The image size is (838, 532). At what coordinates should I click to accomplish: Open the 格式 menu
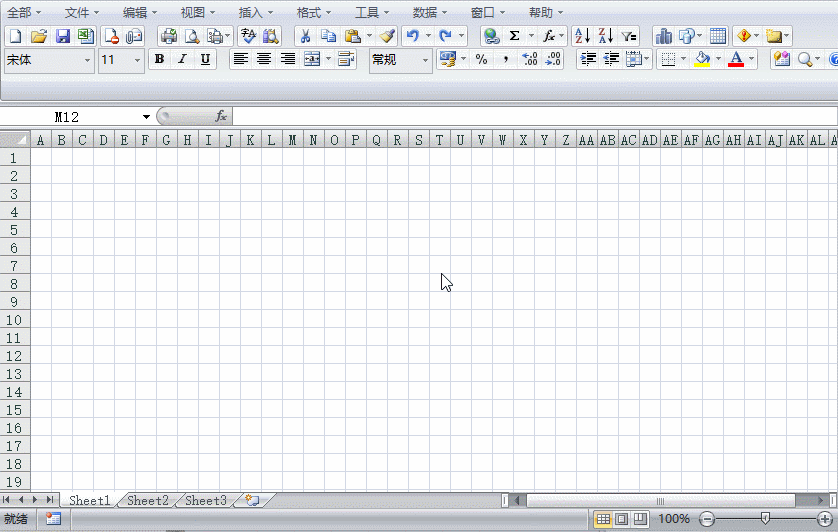314,12
